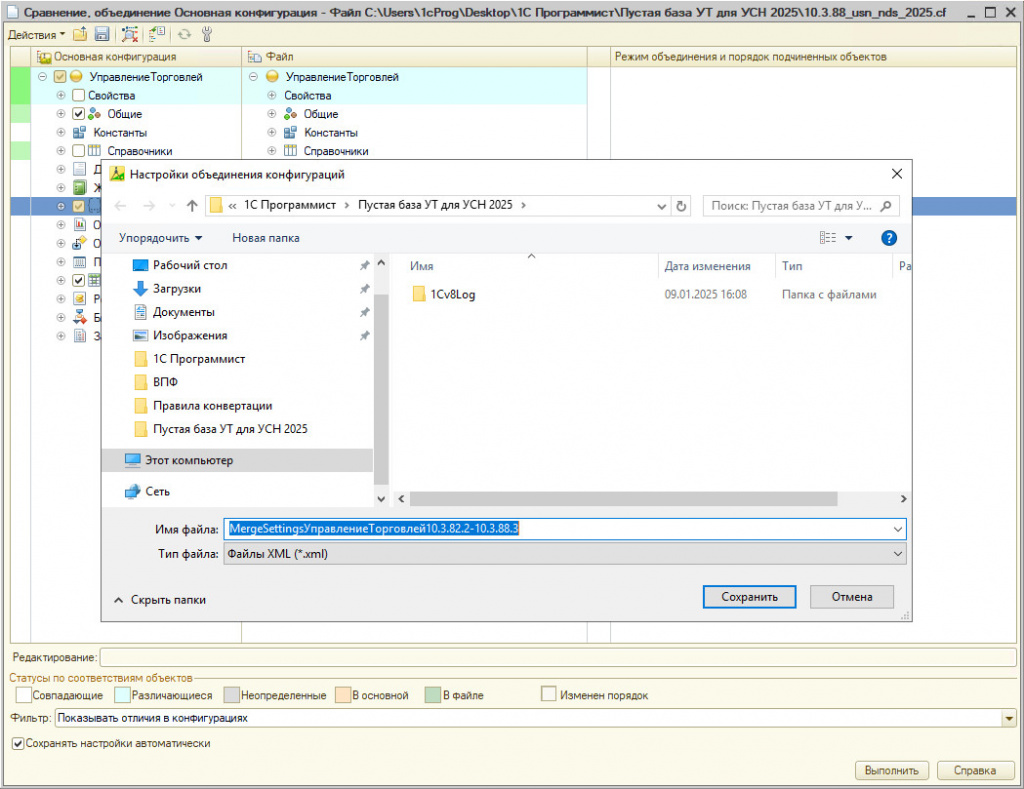Click the Отмена button in dialog
The image size is (1024, 789).
(852, 597)
